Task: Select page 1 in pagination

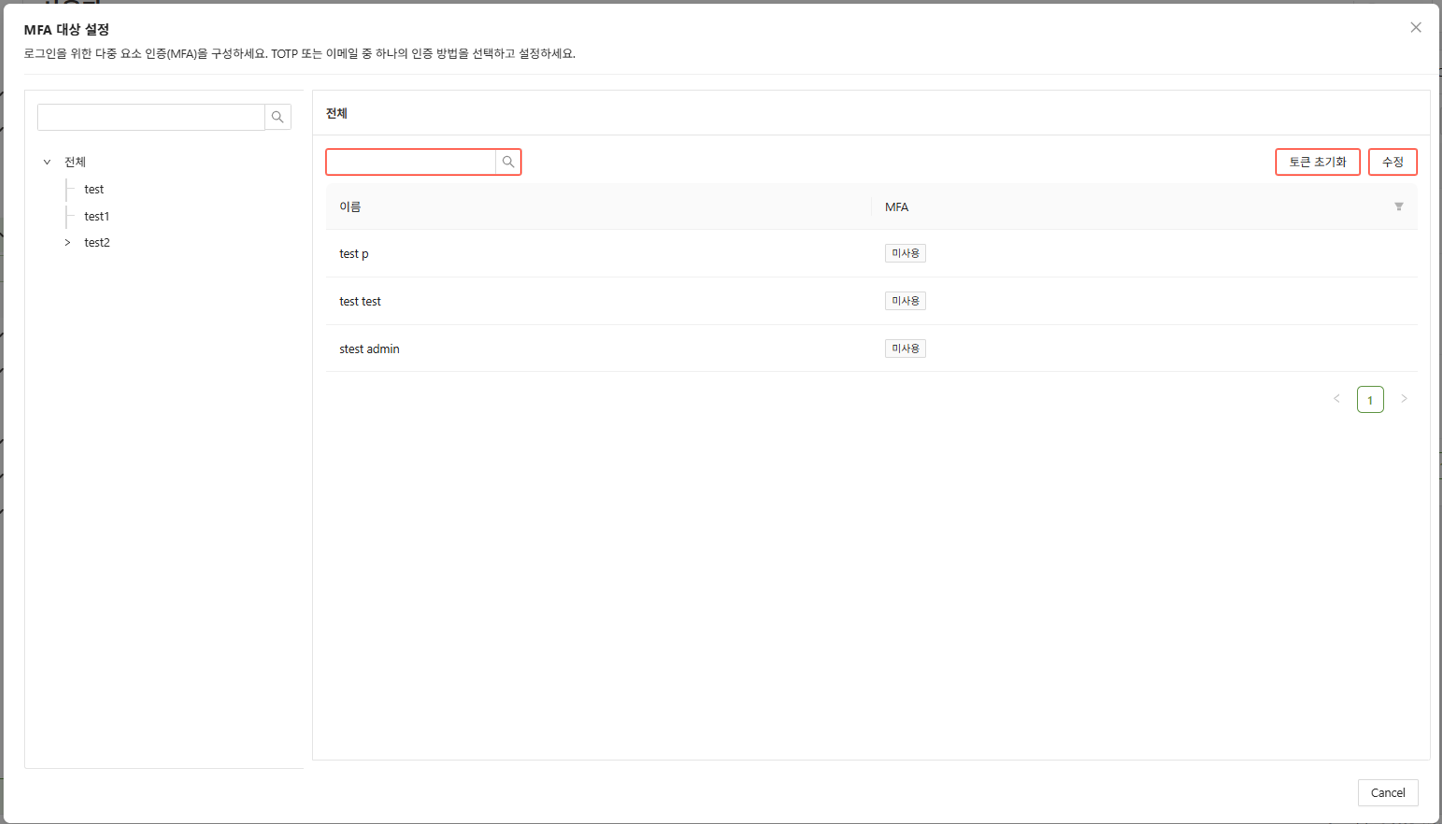Action: [1370, 400]
